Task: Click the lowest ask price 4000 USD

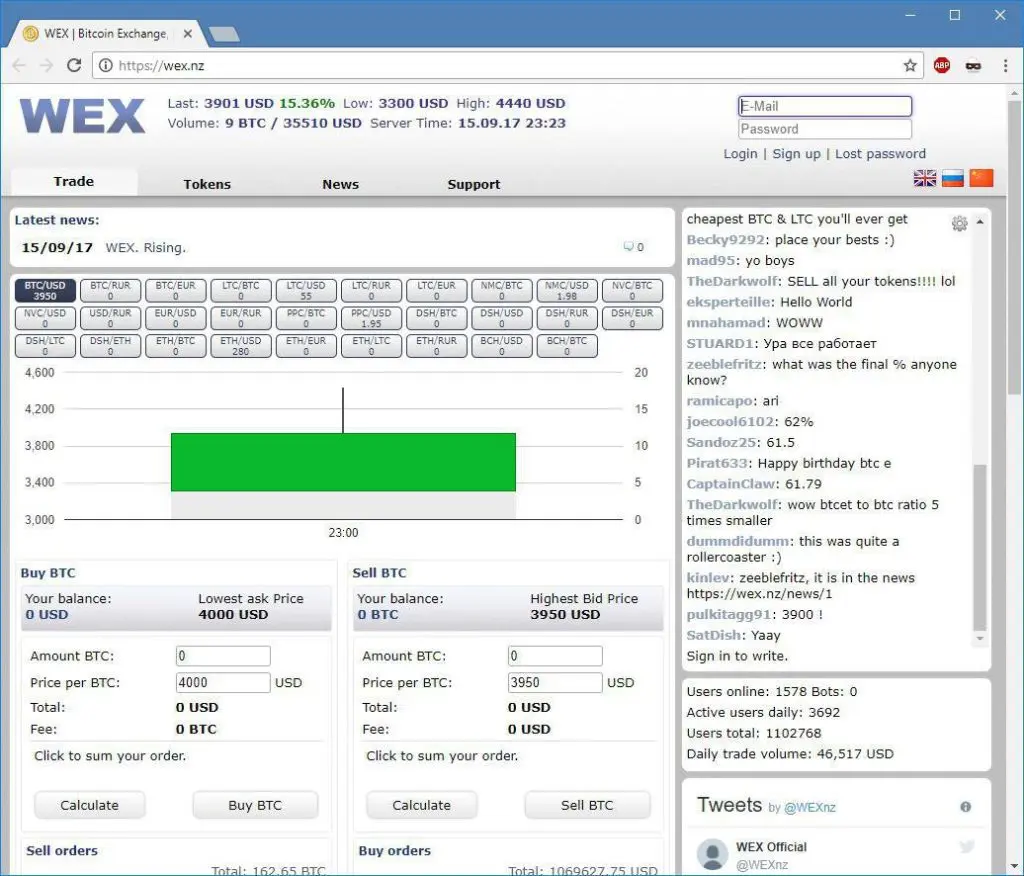Action: point(233,615)
